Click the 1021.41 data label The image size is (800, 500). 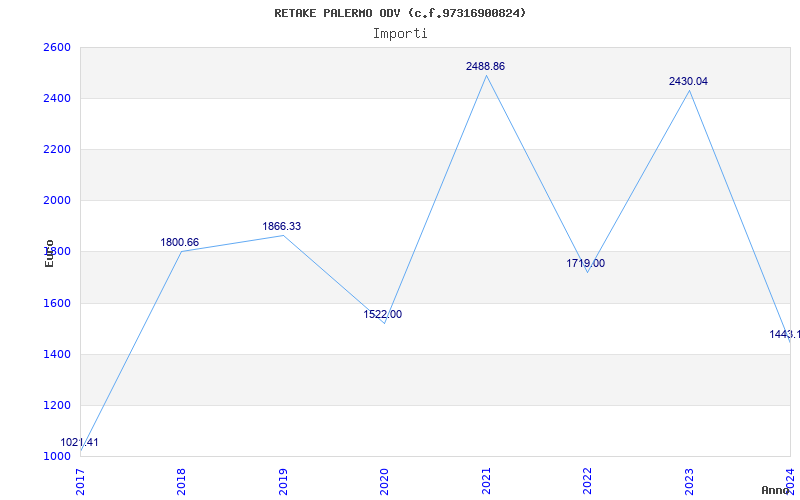80,442
